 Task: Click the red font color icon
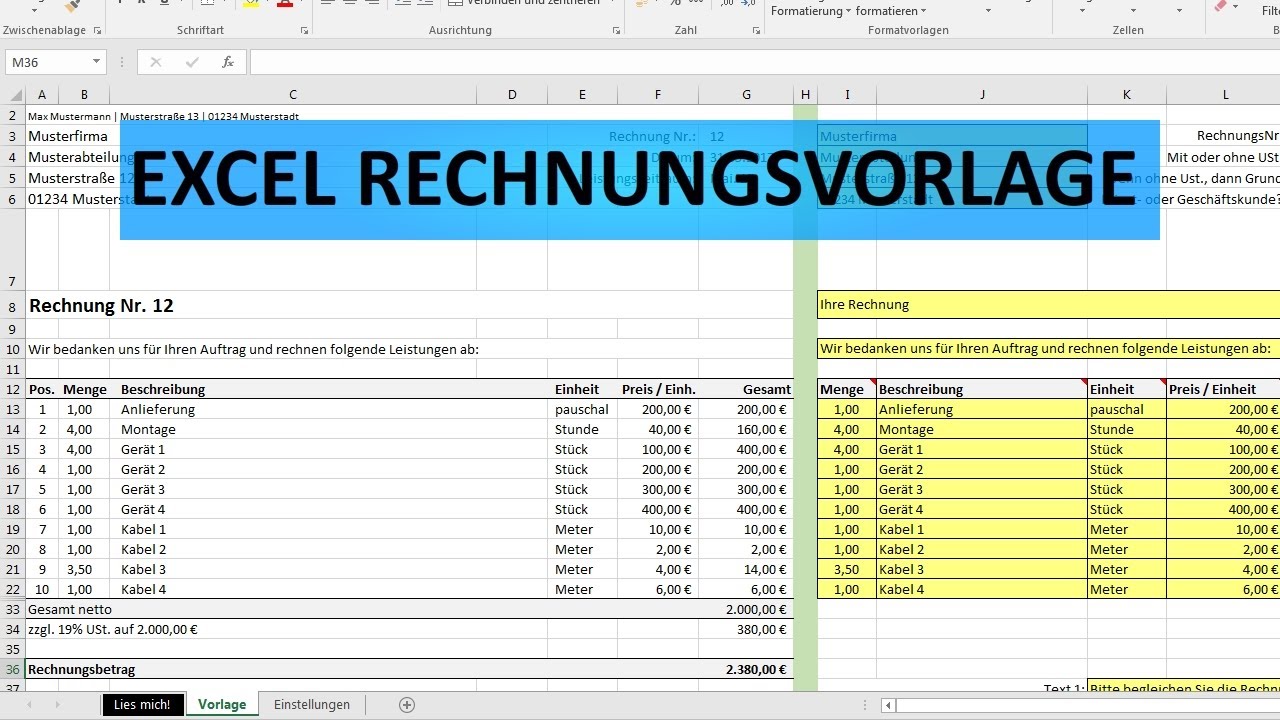click(285, 4)
